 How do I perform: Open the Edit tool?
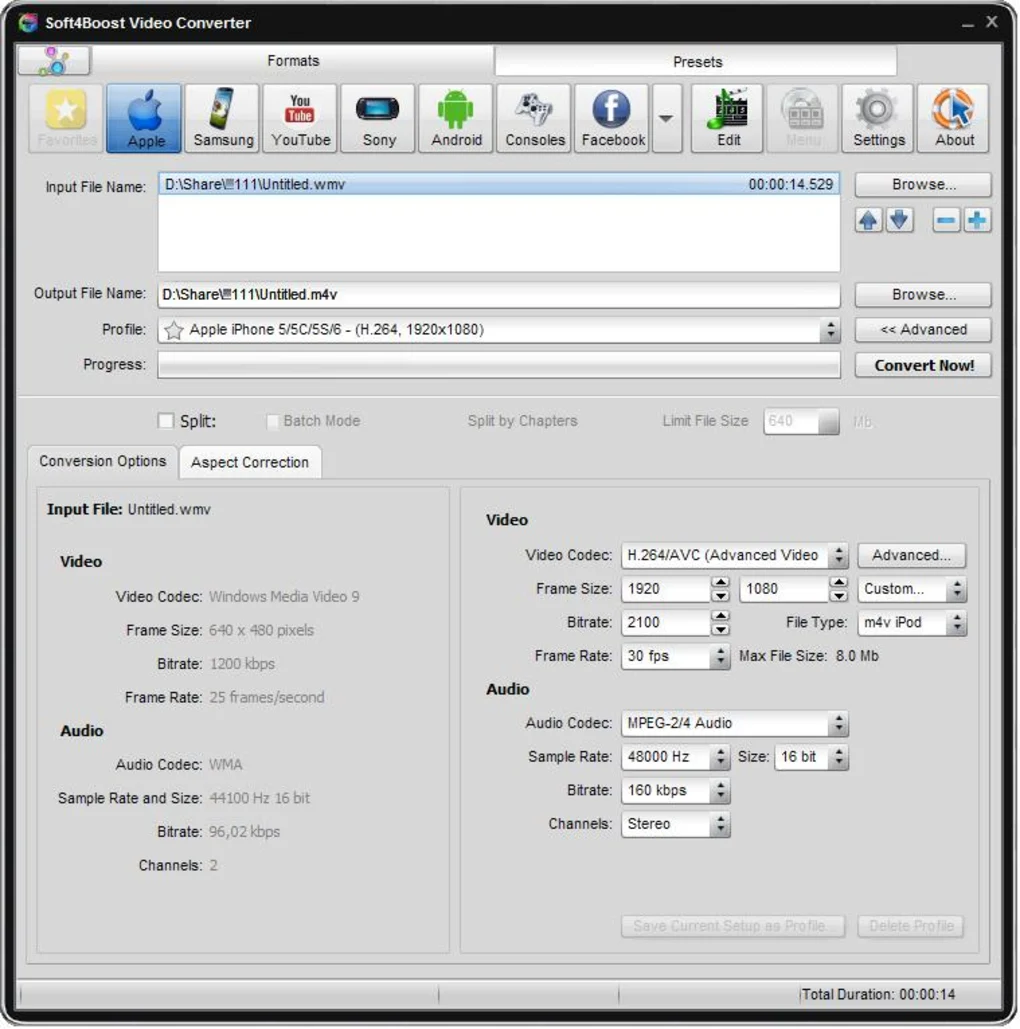click(726, 118)
